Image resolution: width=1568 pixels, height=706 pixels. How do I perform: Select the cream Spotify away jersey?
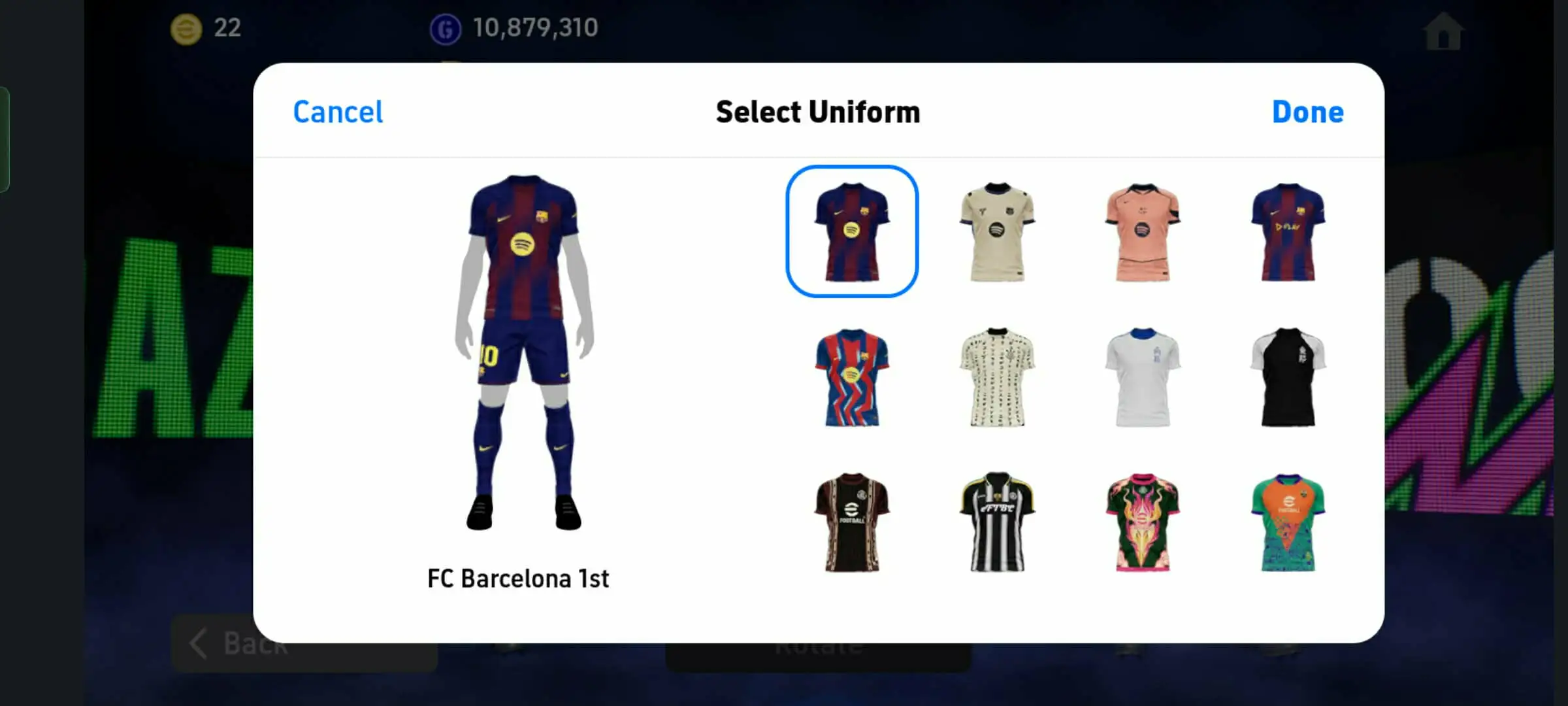pyautogui.click(x=997, y=232)
